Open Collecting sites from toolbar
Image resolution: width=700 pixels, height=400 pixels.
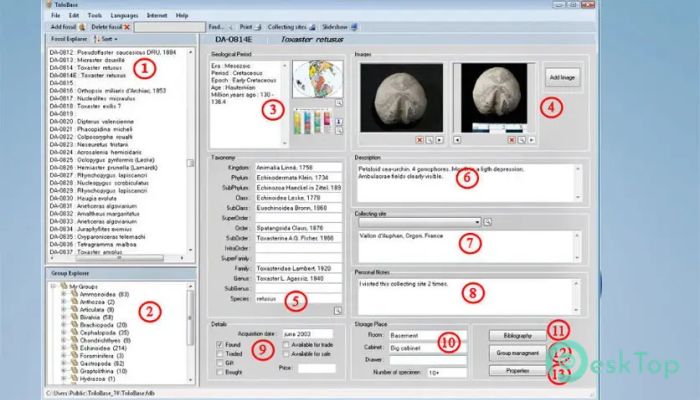pyautogui.click(x=292, y=27)
